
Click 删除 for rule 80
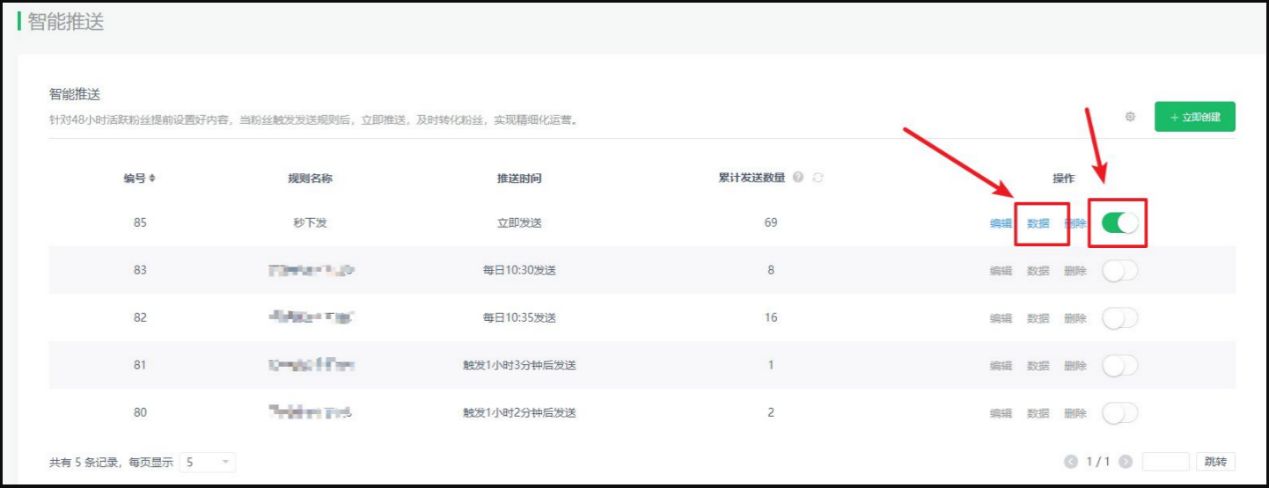point(1075,413)
